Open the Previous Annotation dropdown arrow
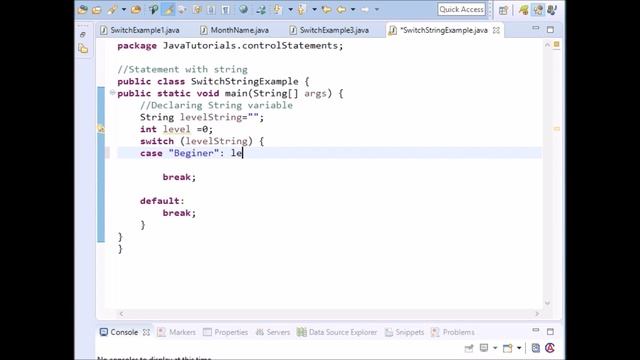 click(314, 9)
